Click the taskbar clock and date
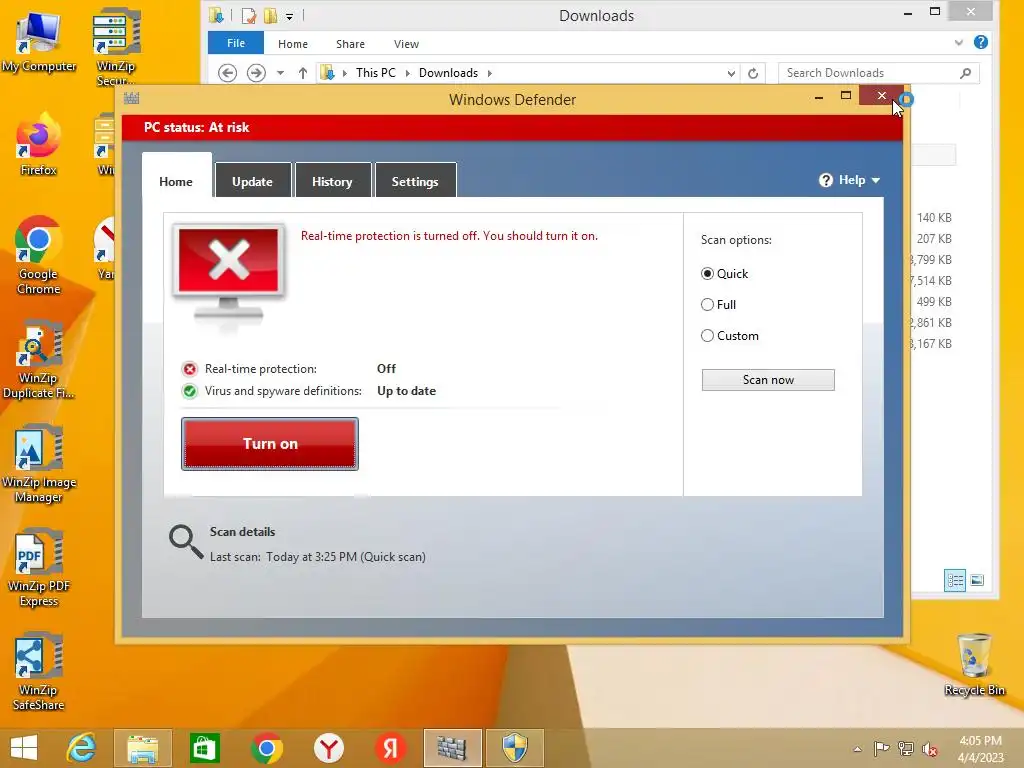Image resolution: width=1024 pixels, height=768 pixels. click(980, 749)
